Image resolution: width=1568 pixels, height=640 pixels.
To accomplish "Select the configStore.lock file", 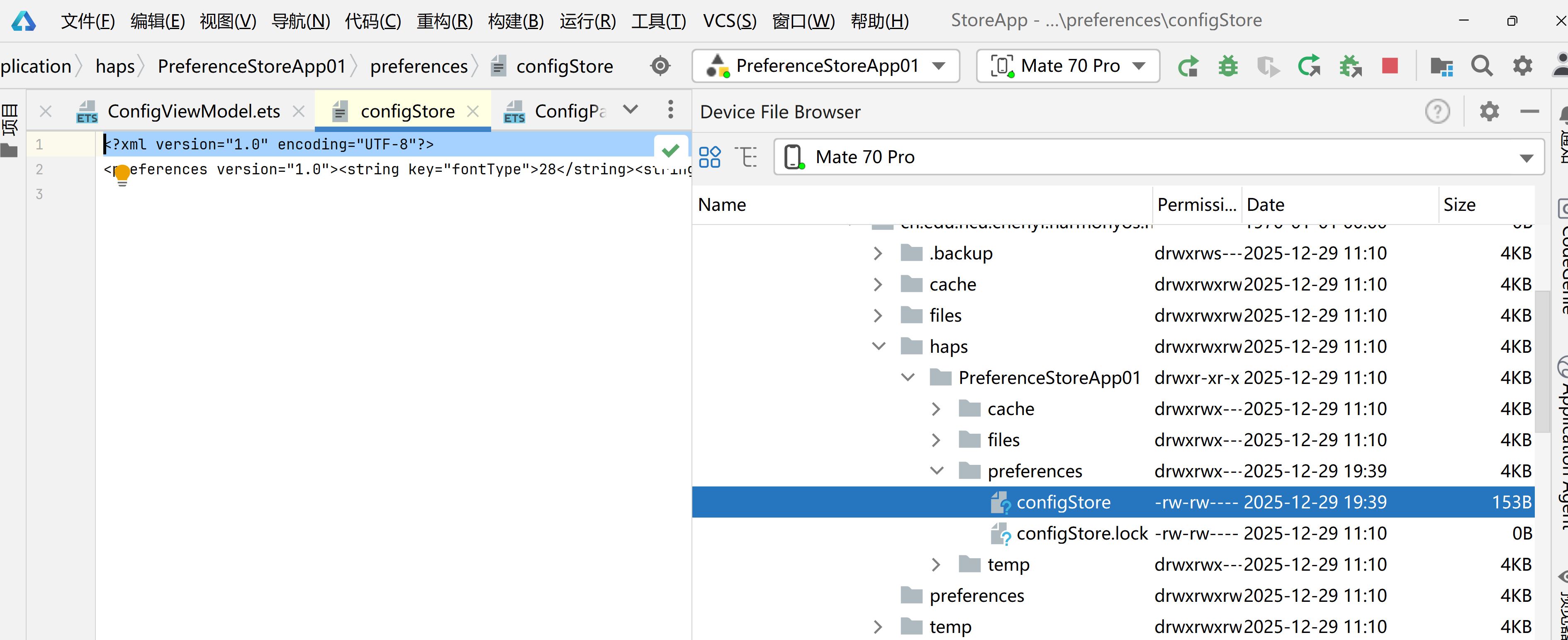I will tap(1081, 533).
